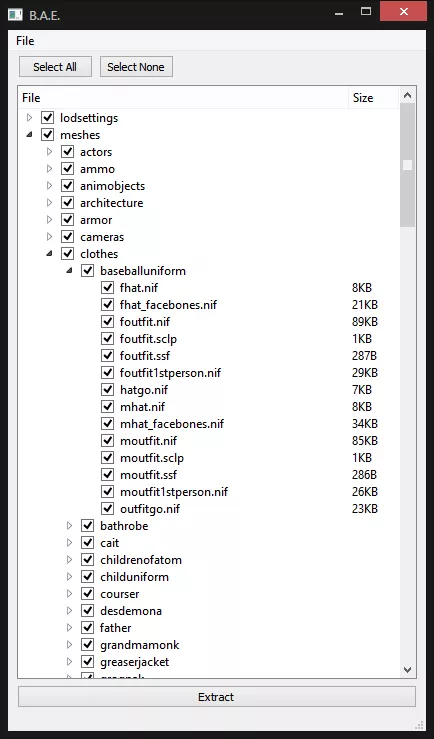
Task: Toggle the foutfit.ssf file checkbox
Action: 107,355
